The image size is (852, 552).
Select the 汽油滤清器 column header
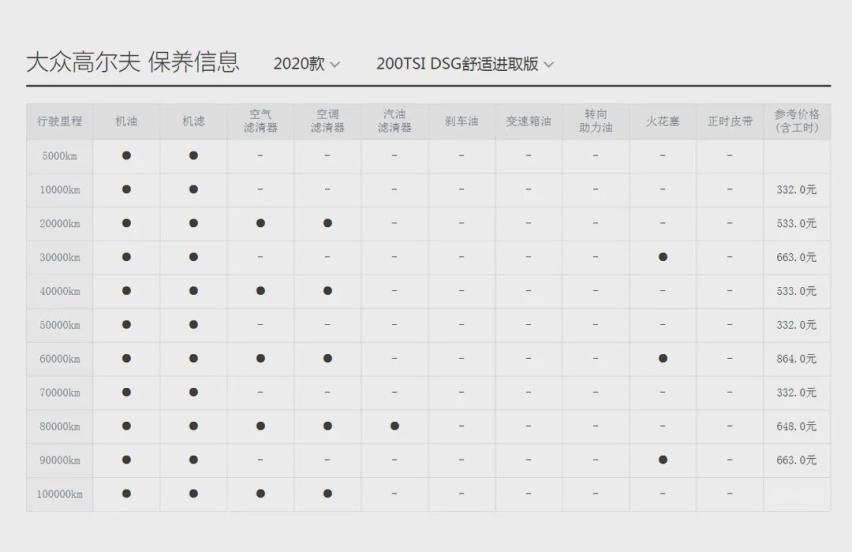pos(394,121)
